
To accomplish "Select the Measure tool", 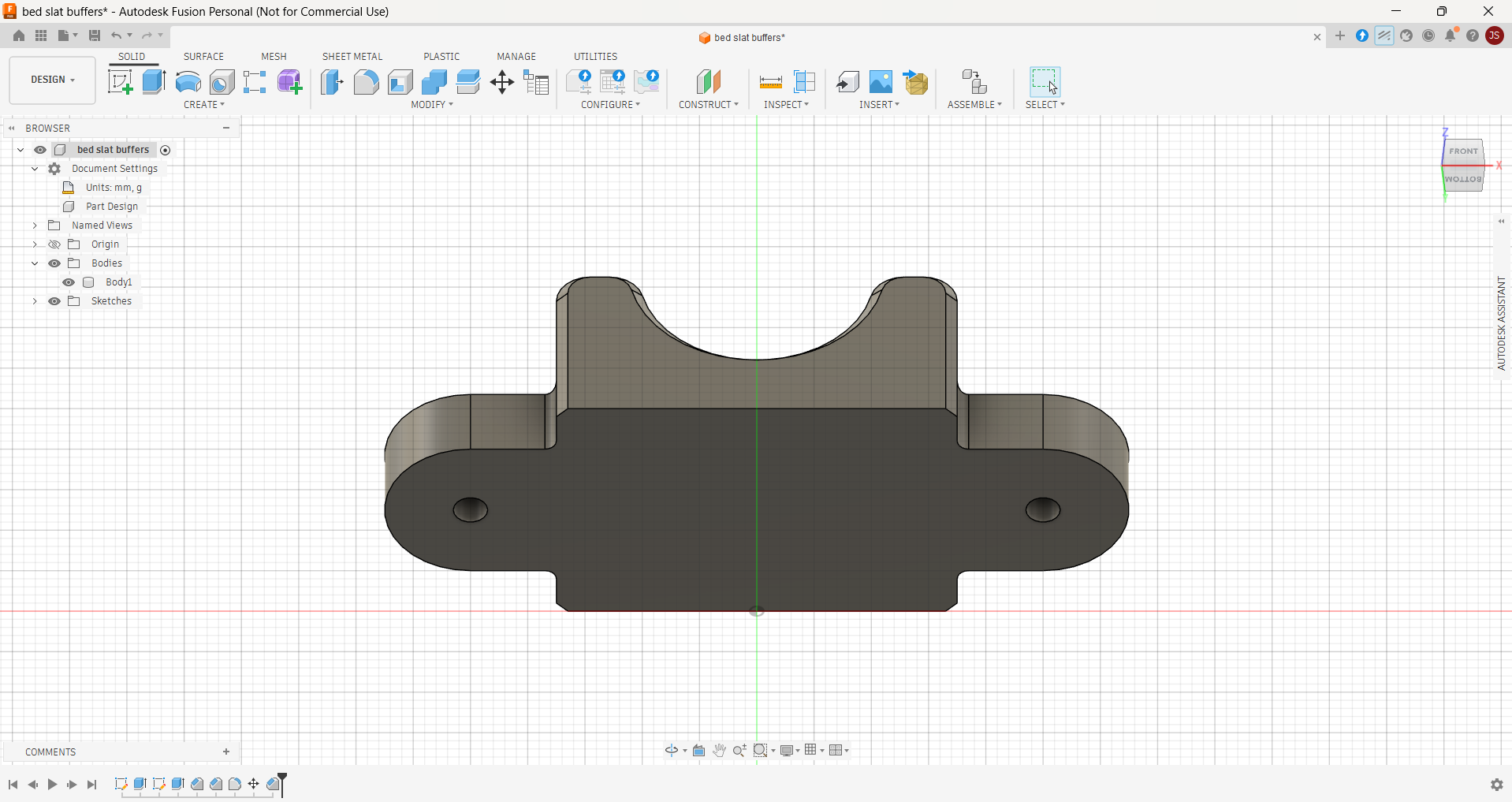I will (770, 82).
